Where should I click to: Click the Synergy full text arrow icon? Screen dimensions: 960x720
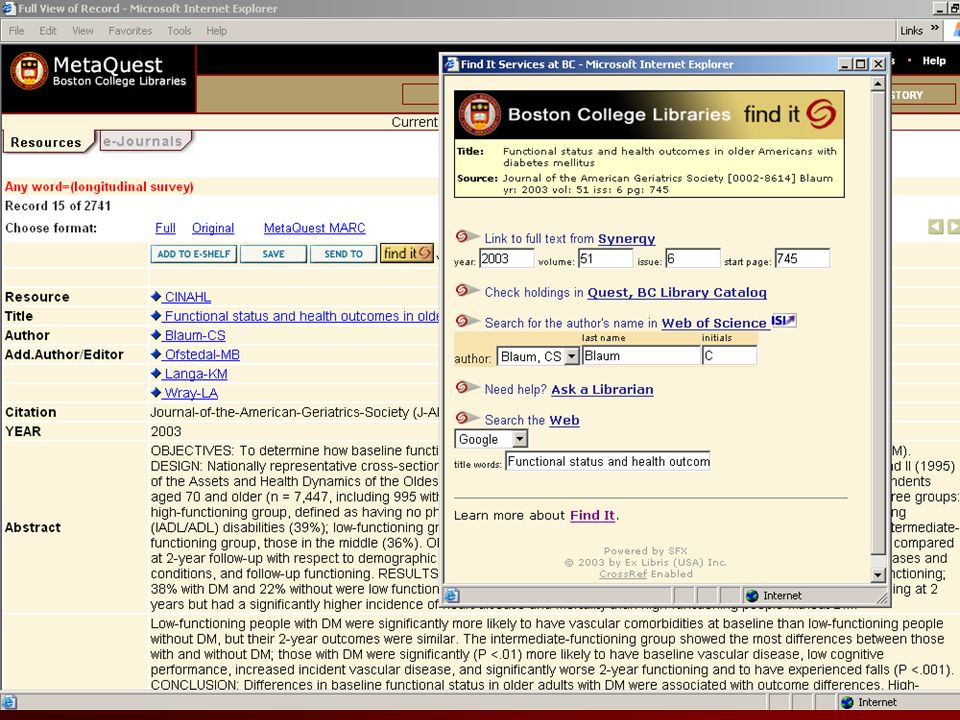pos(467,236)
